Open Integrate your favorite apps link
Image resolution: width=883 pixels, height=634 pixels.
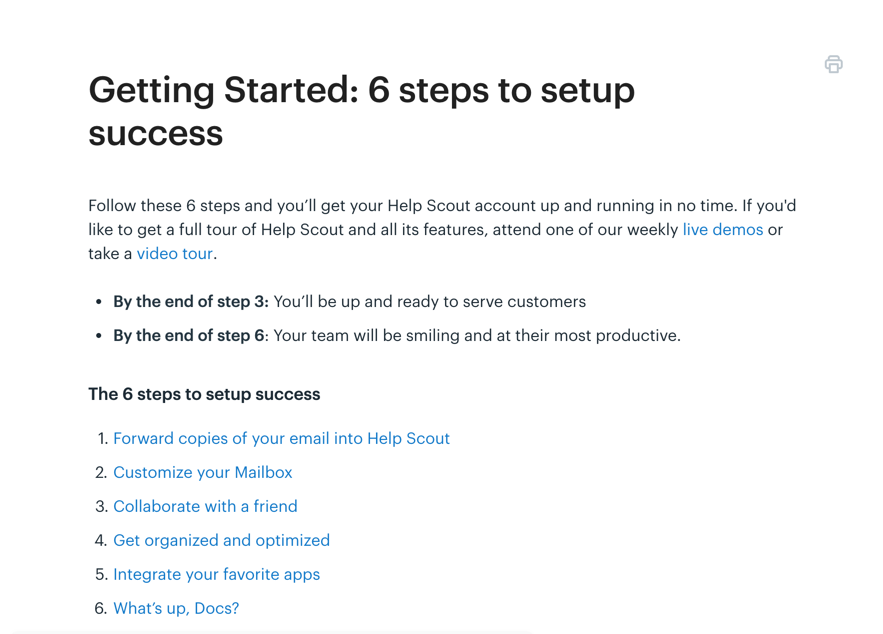[216, 574]
